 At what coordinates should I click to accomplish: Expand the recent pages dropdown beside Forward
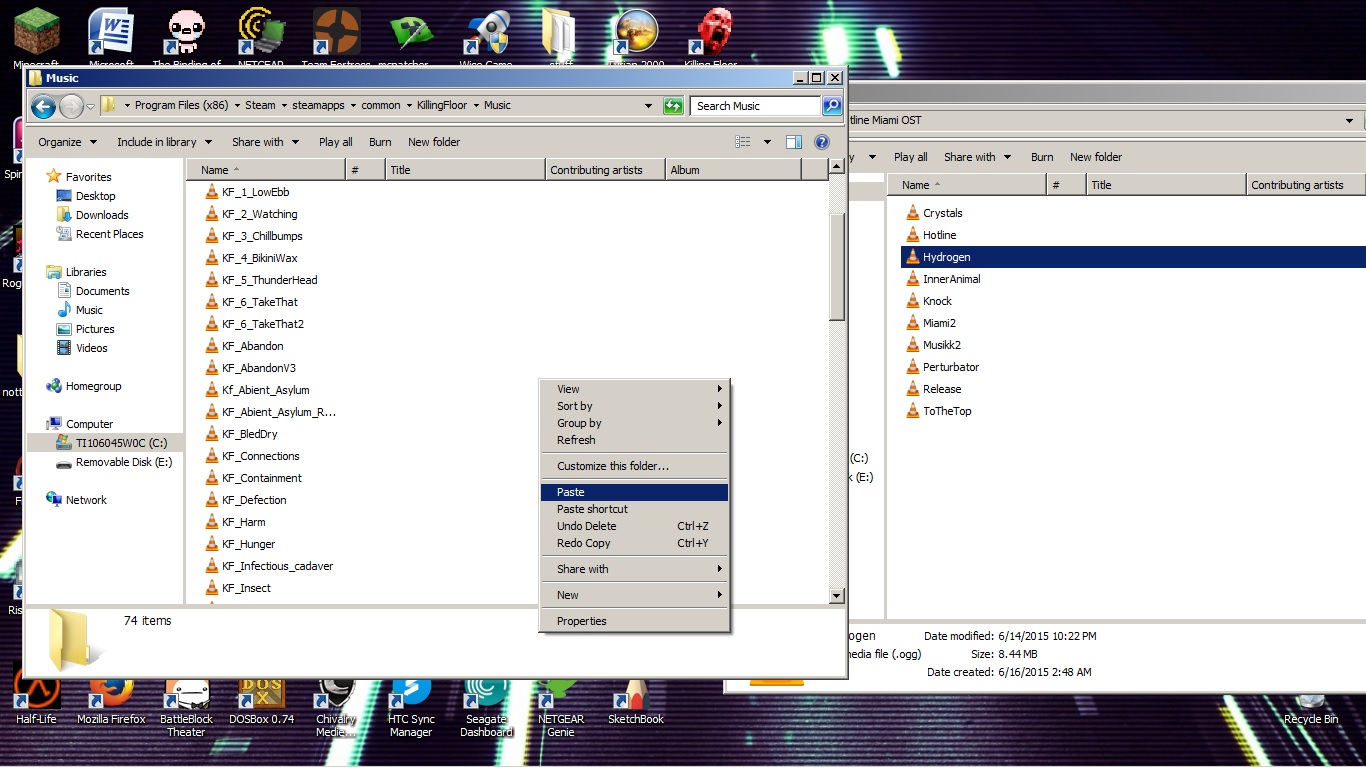click(91, 106)
